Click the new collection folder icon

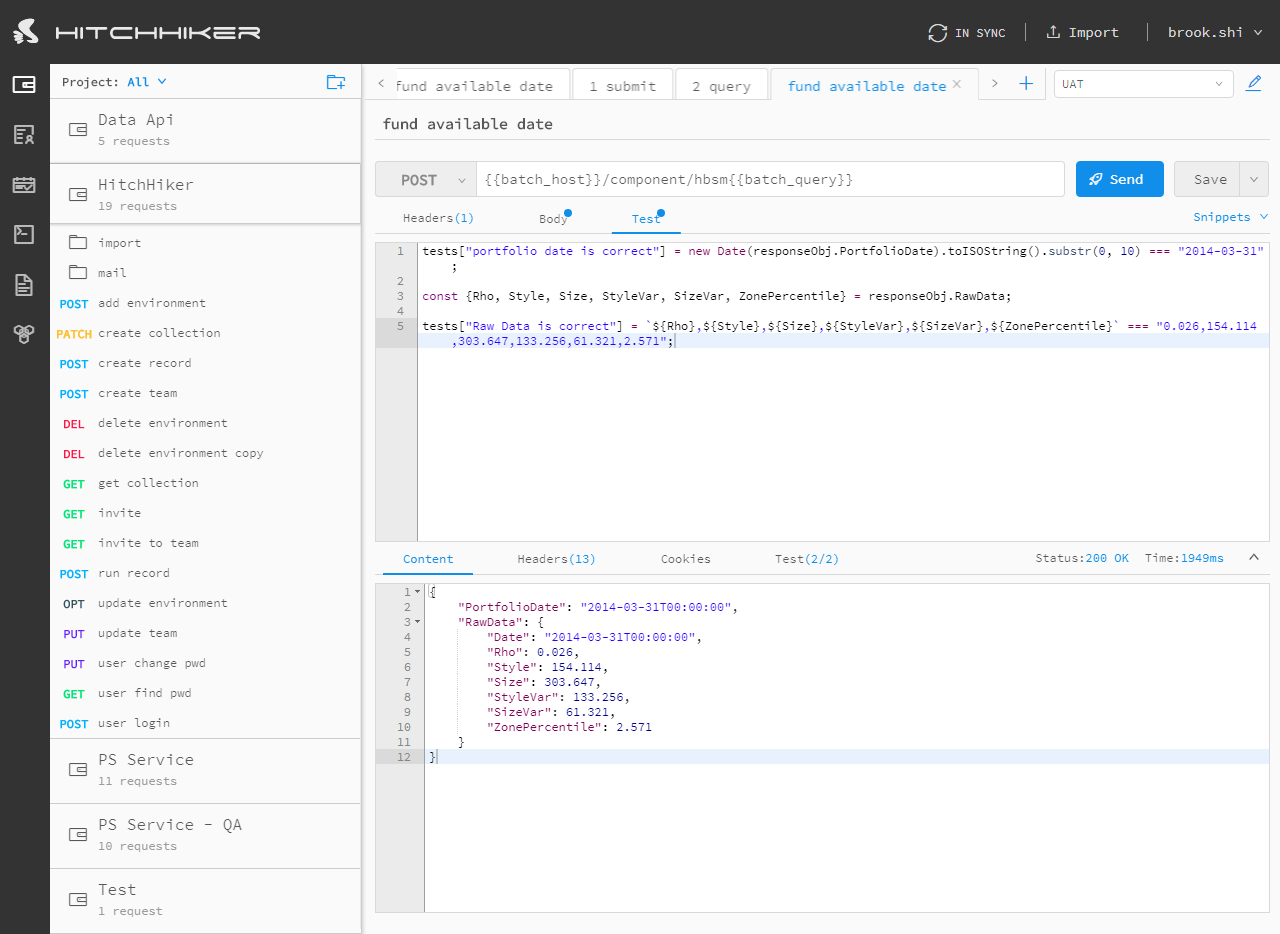(x=336, y=82)
